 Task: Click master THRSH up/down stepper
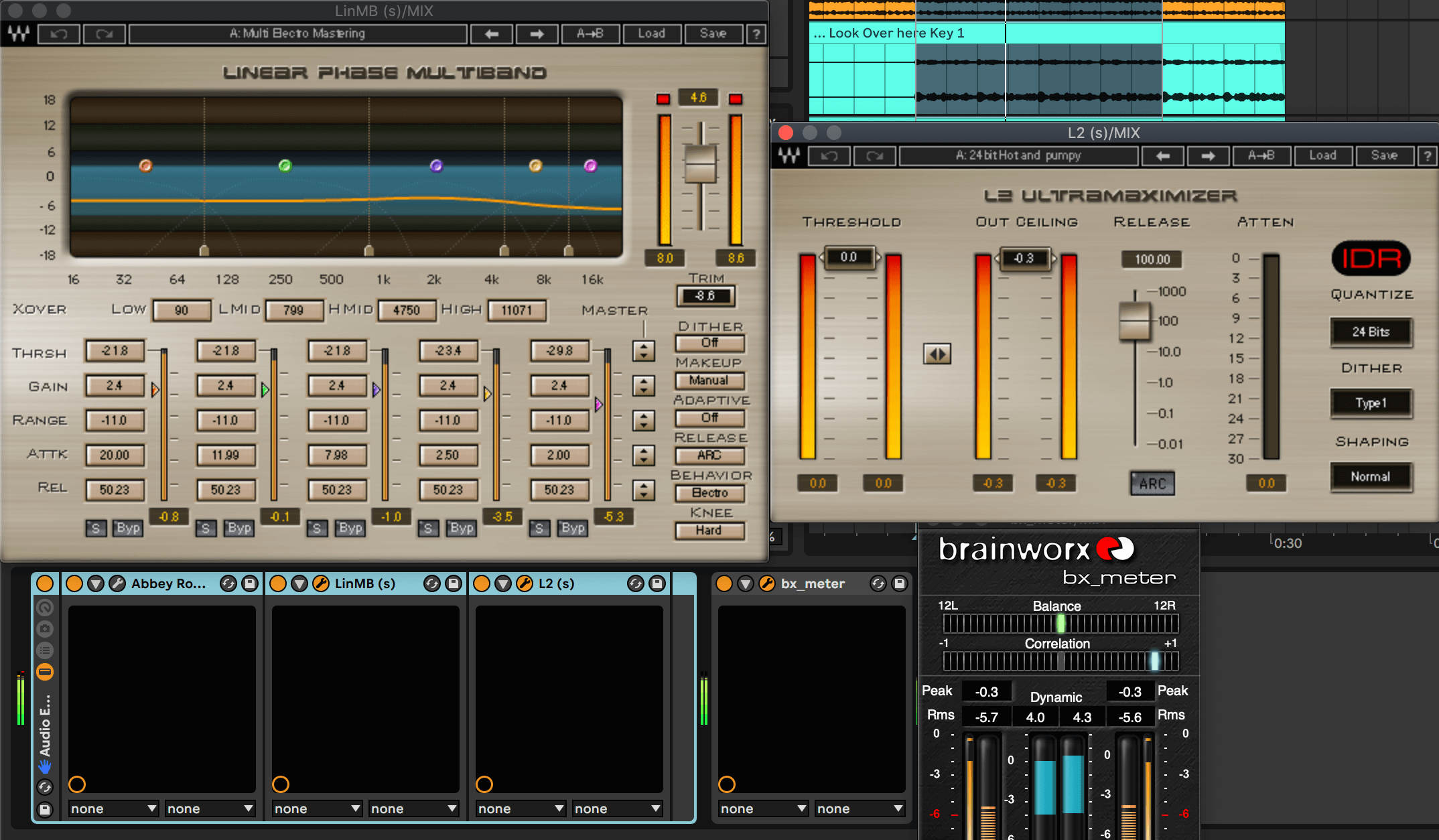click(643, 351)
